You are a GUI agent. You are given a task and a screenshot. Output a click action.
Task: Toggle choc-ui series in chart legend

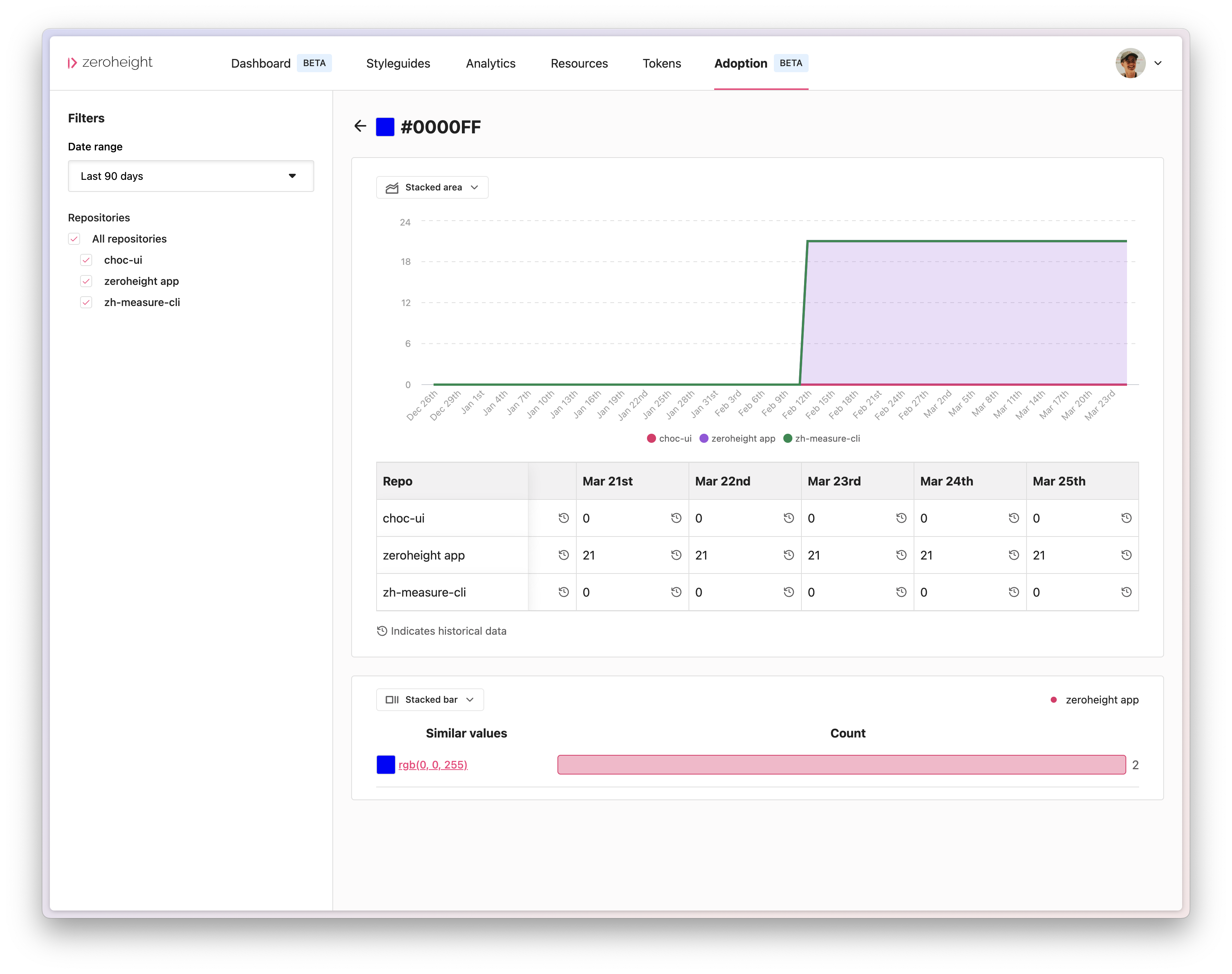pos(669,439)
